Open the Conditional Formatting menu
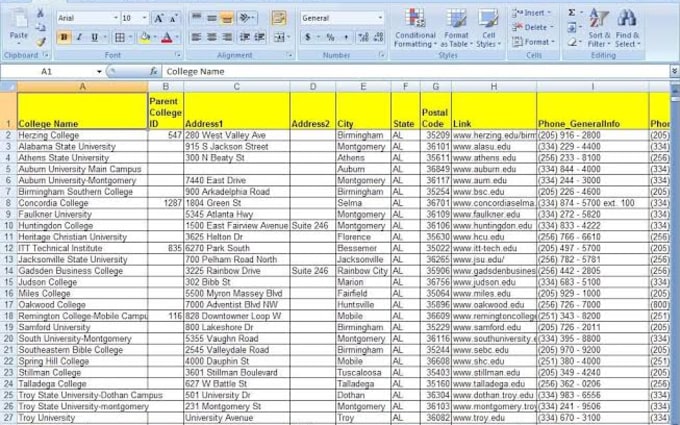Image resolution: width=680 pixels, height=425 pixels. (x=415, y=28)
